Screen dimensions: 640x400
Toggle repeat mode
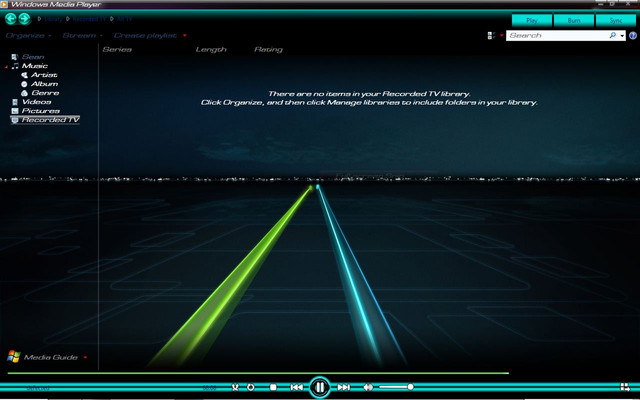251,387
